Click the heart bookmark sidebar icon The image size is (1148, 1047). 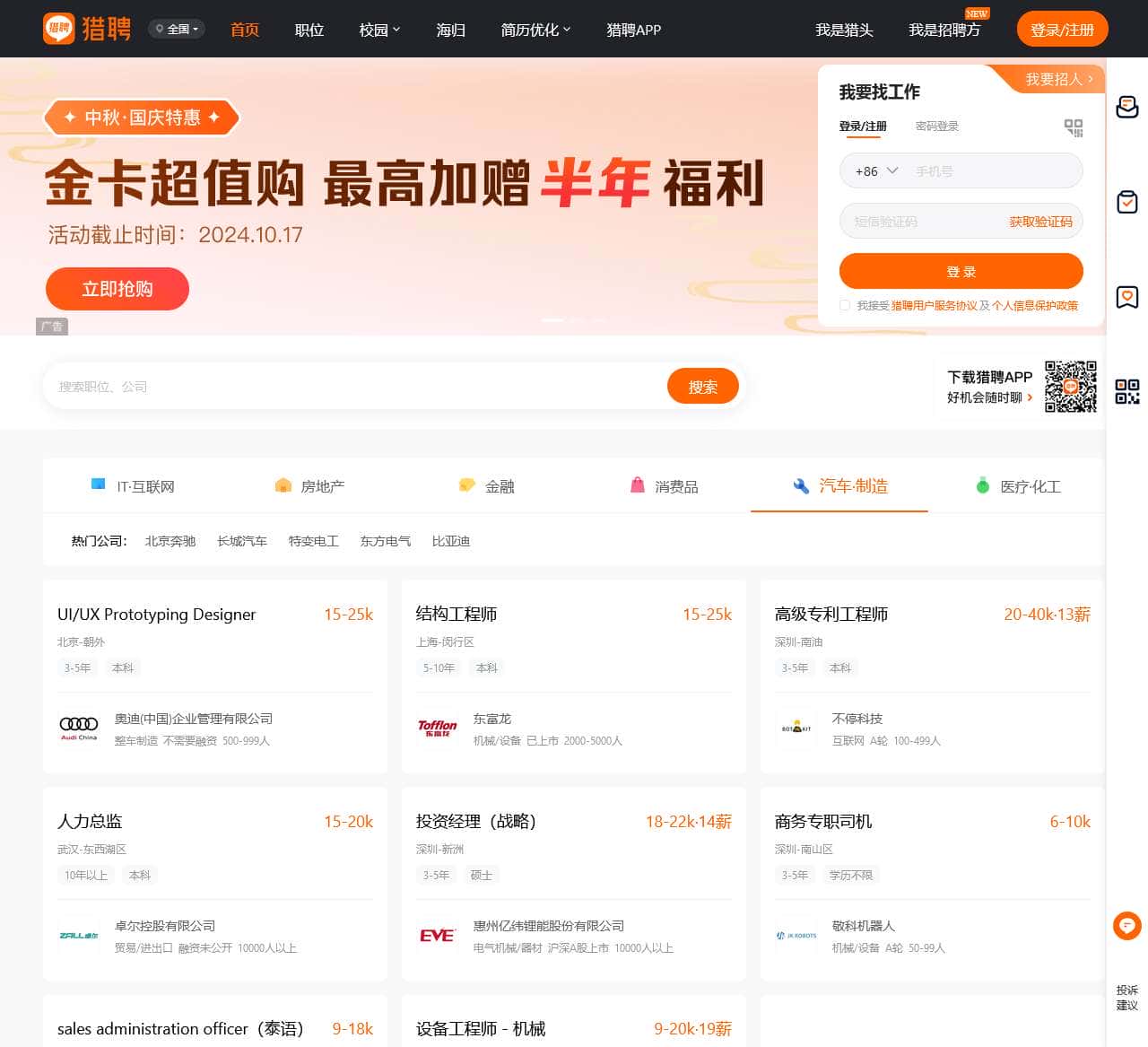pyautogui.click(x=1127, y=297)
